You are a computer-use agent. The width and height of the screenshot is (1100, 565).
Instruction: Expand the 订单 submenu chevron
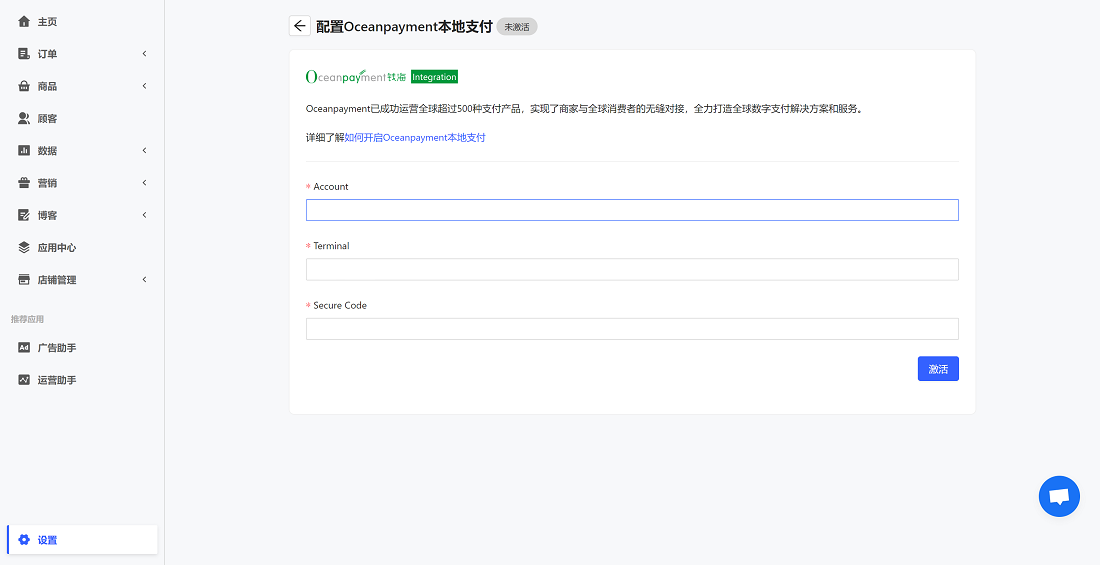pyautogui.click(x=144, y=54)
